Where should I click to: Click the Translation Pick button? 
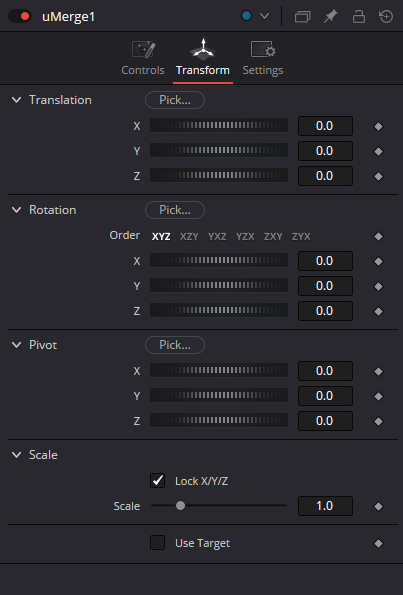click(x=175, y=100)
